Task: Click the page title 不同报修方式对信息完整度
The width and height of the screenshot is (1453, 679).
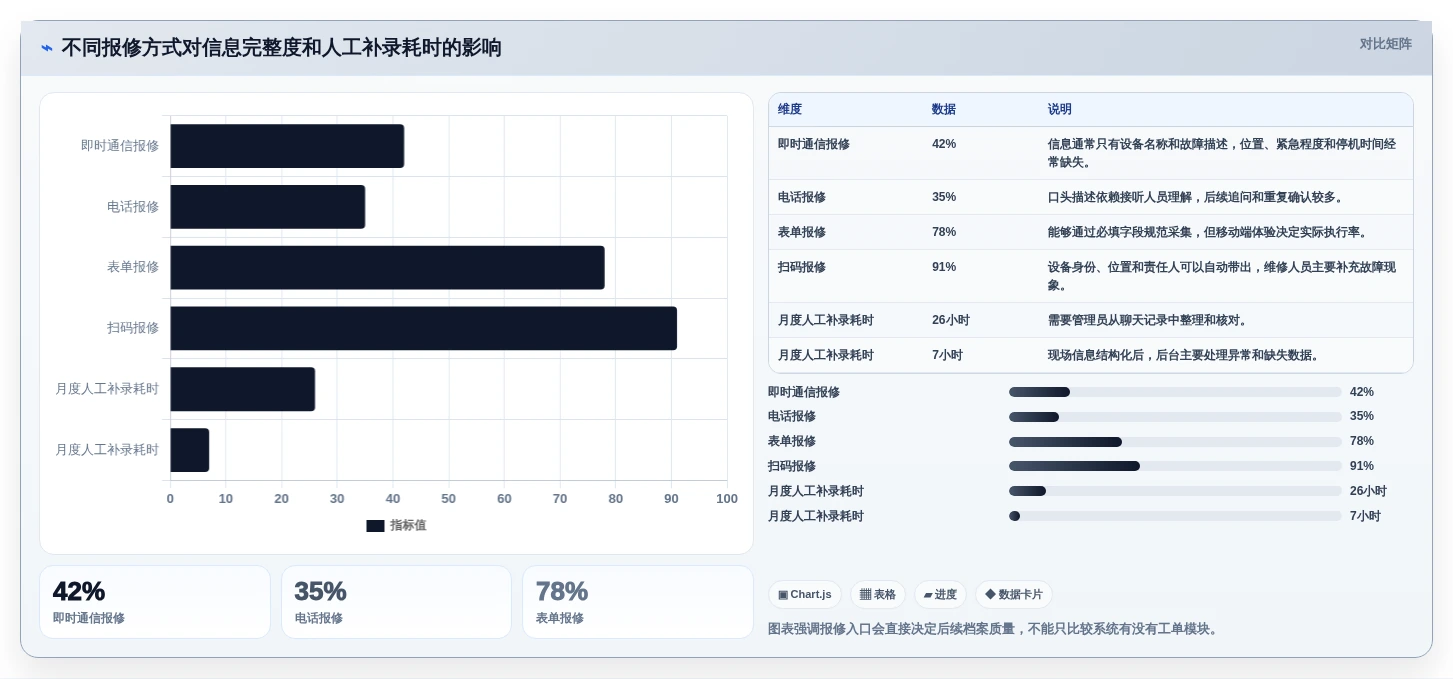Action: tap(281, 48)
